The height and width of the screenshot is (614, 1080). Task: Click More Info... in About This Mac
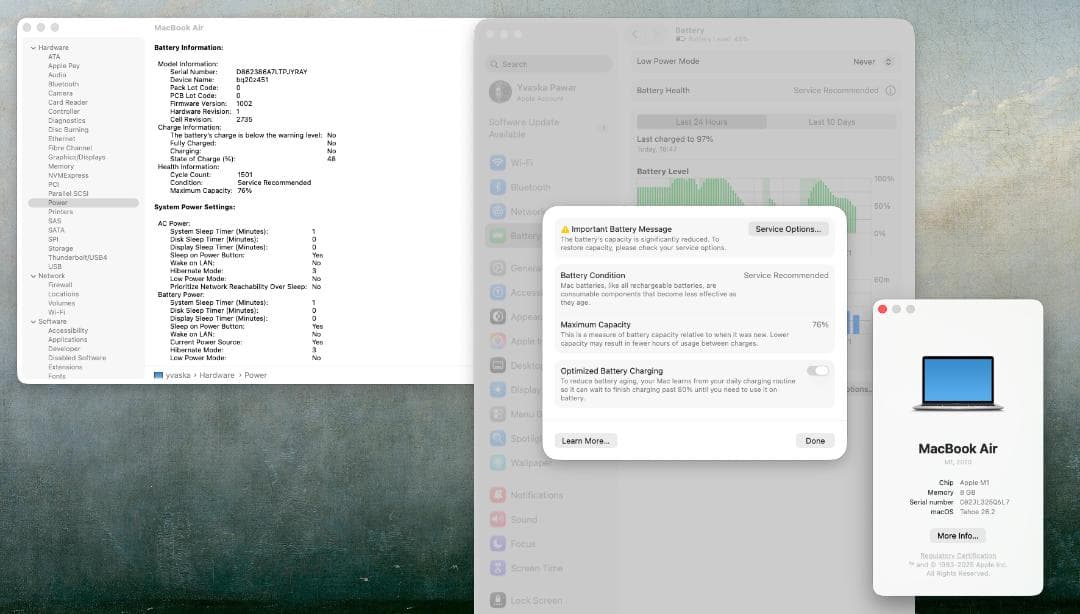(957, 535)
